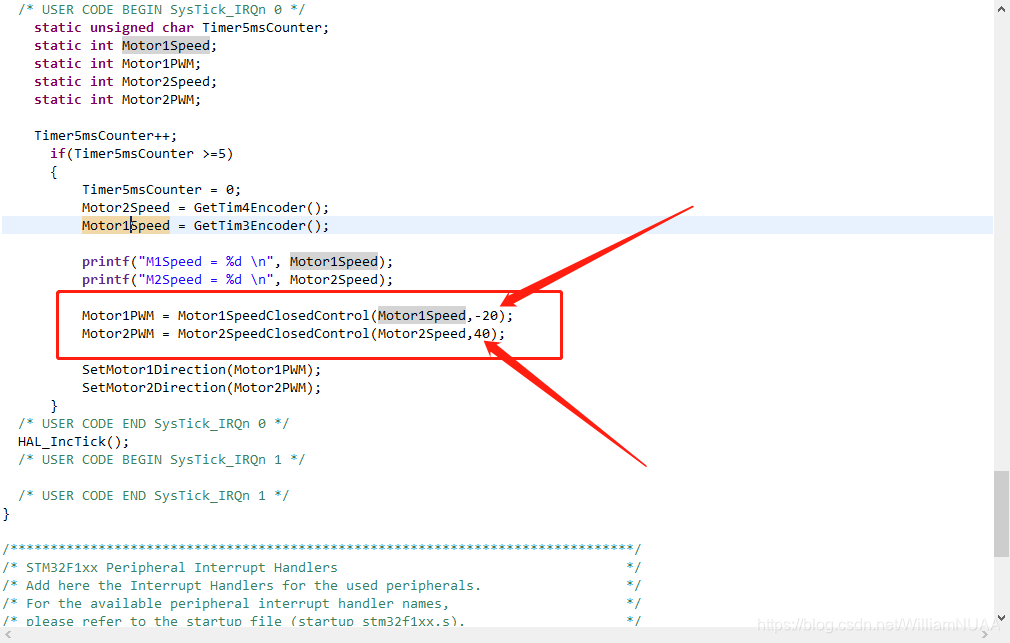Click the declaration 'static int Motor1Speed;'
1010x643 pixels.
(126, 46)
